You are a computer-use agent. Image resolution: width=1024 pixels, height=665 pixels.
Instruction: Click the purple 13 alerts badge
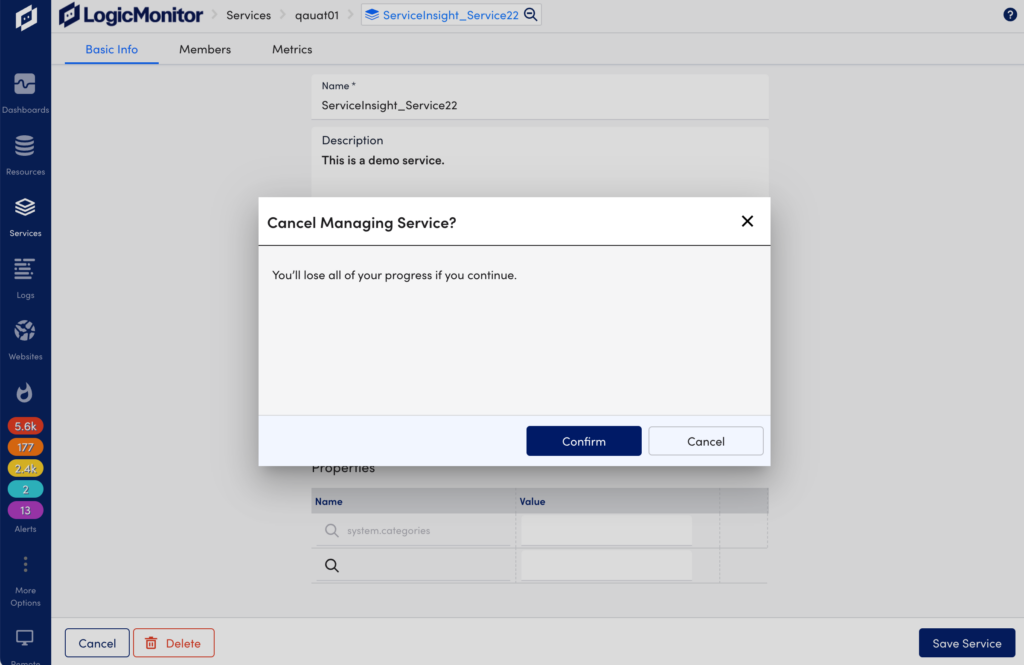[25, 510]
